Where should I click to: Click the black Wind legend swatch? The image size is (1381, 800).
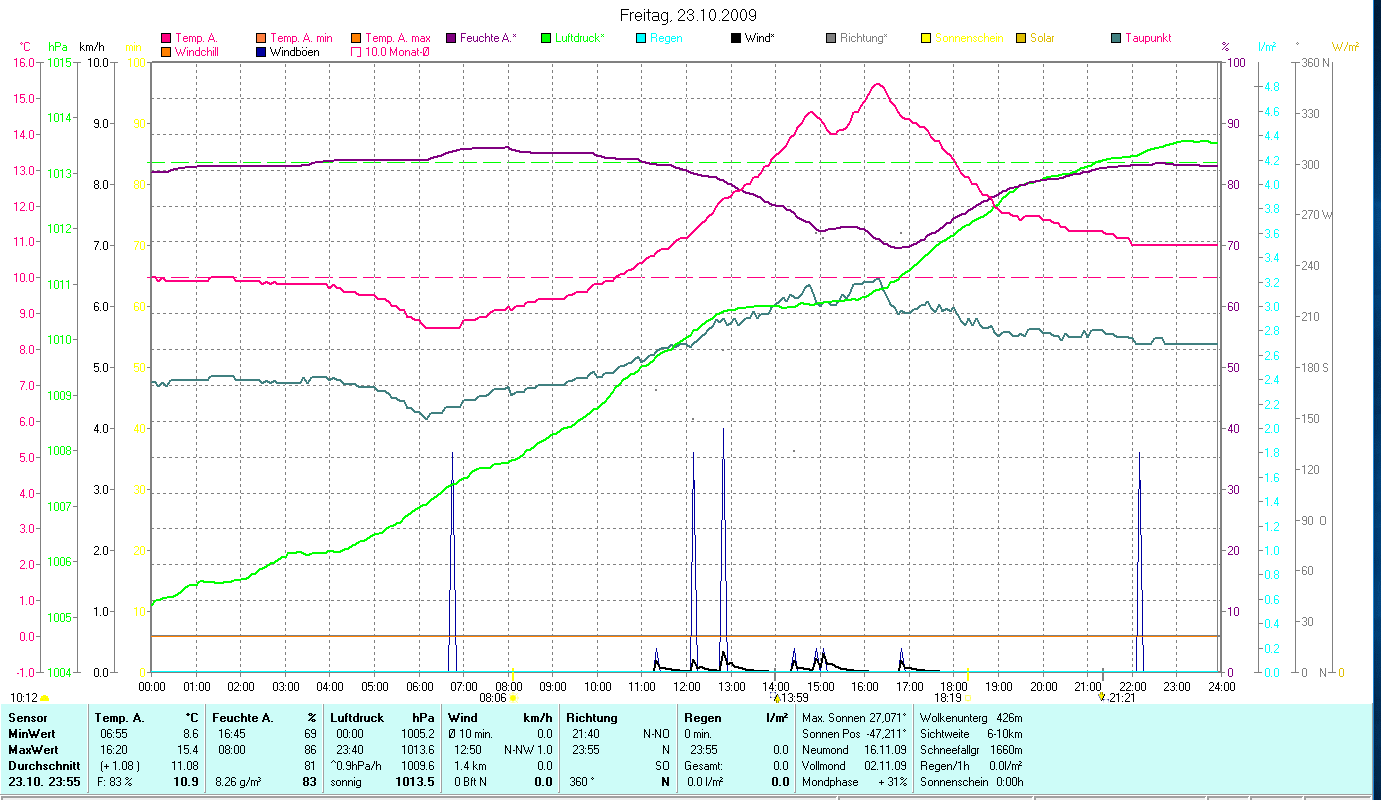coord(736,39)
